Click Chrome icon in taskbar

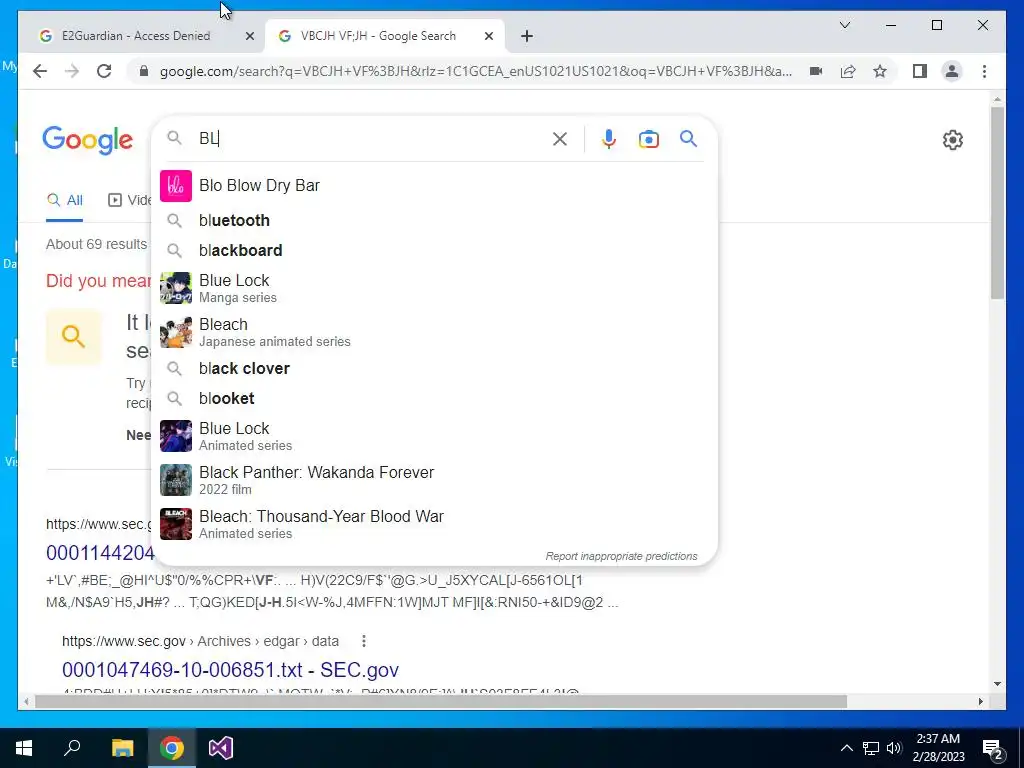coord(172,748)
